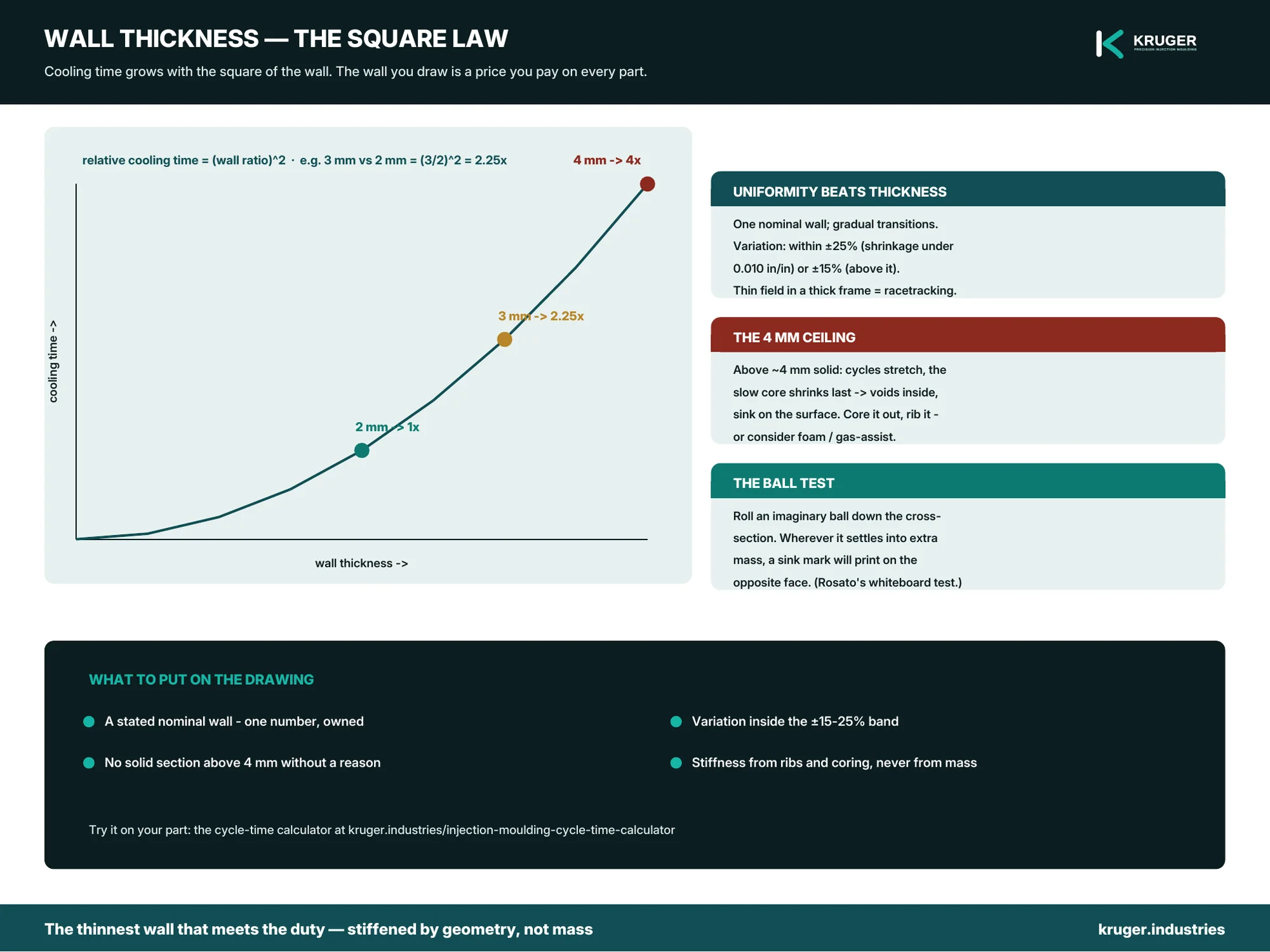Image resolution: width=1270 pixels, height=952 pixels.
Task: Click 'No solid section above 4 mm without a reason'
Action: click(x=243, y=763)
